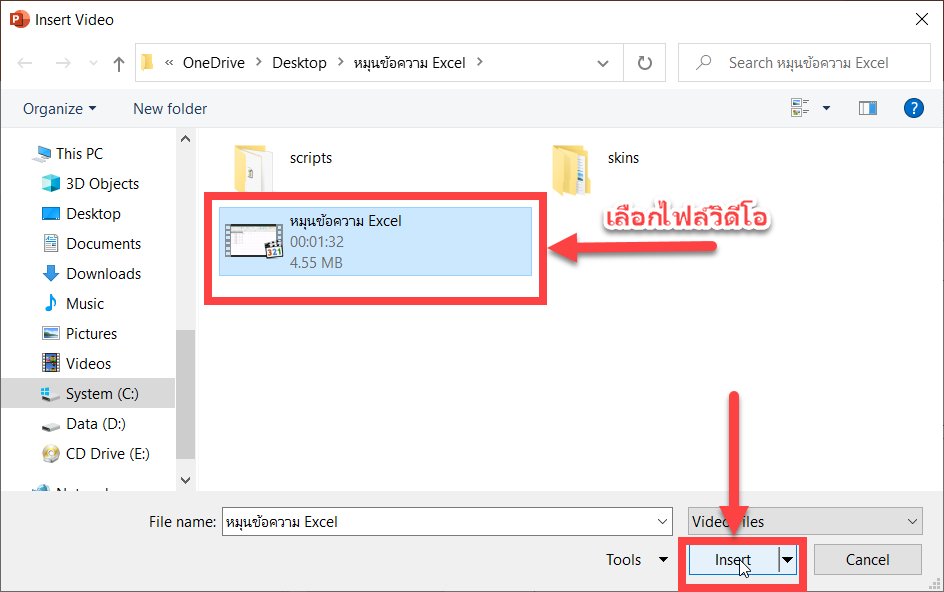This screenshot has width=944, height=592.
Task: Select CD Drive (E:)
Action: point(108,453)
